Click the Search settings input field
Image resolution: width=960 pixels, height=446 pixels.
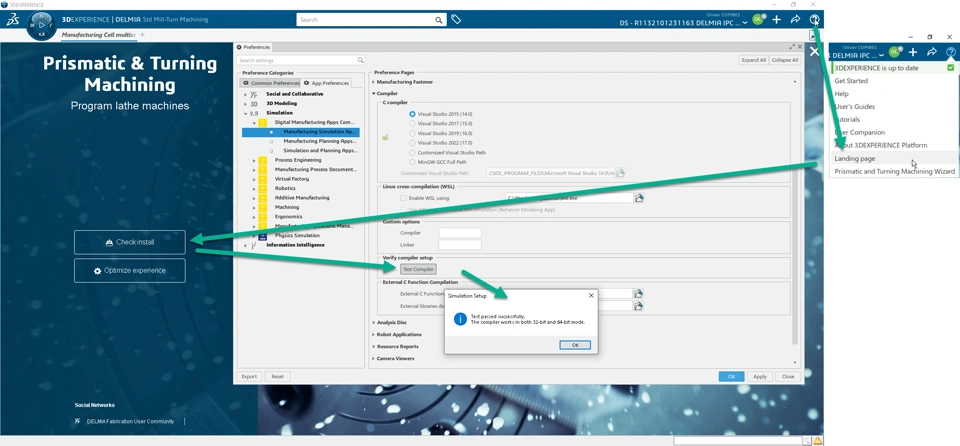click(301, 60)
